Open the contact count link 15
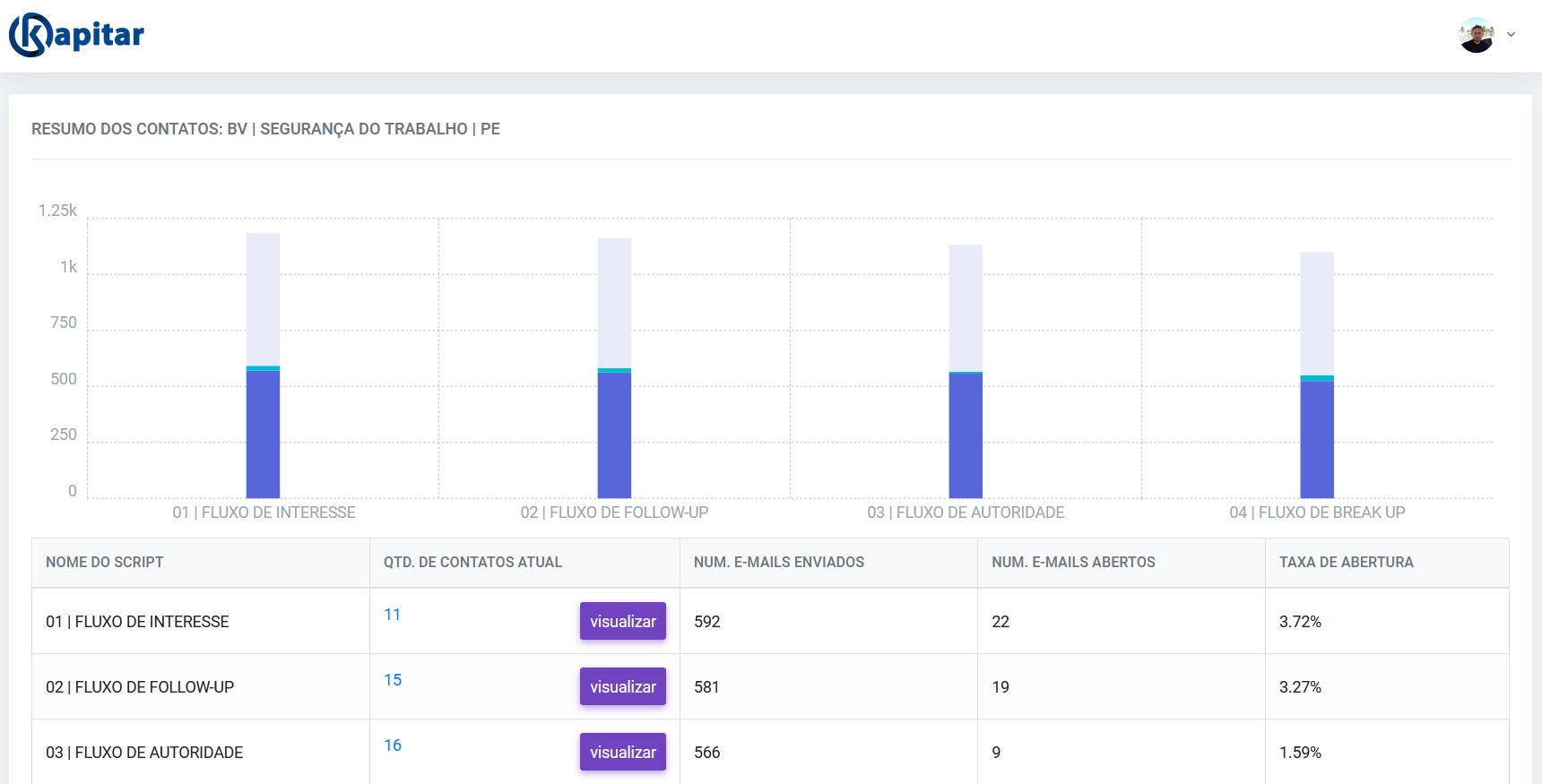 pos(393,680)
